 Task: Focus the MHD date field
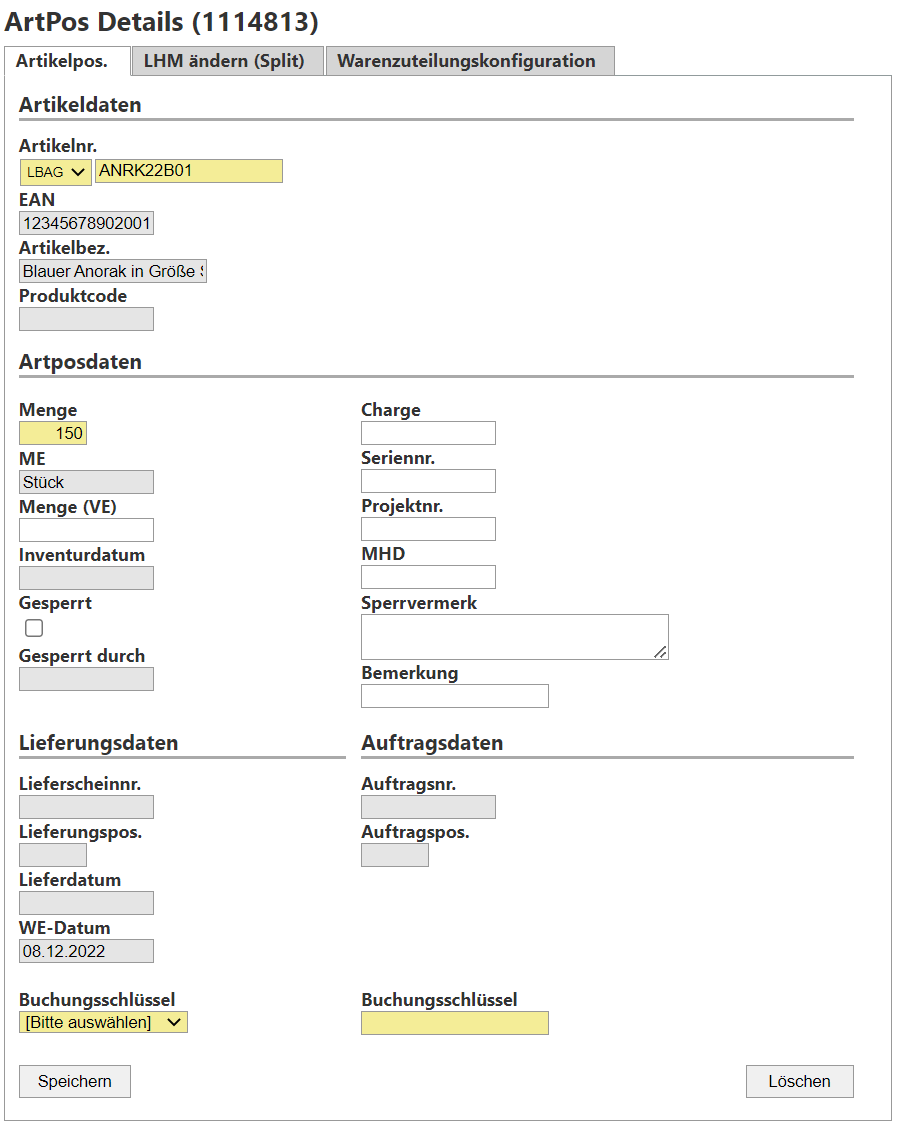coord(428,577)
